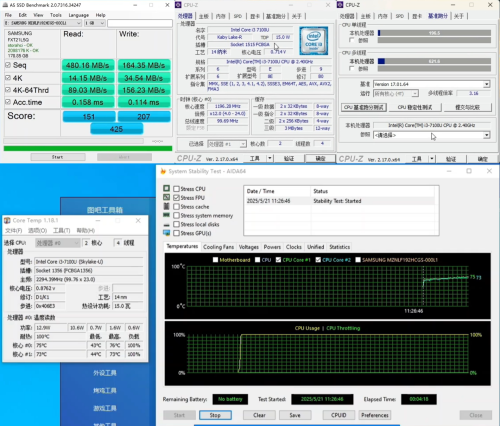Click Start in AS SSD Benchmark
Screen dimensions: 500x426
58,157
